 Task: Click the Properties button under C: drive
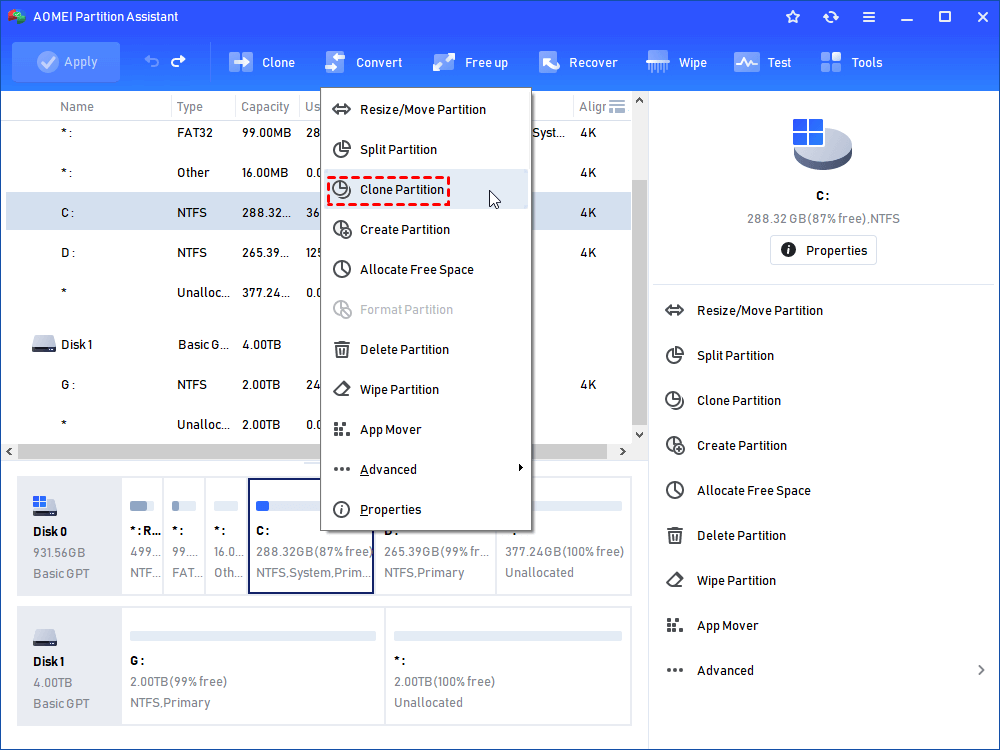[823, 250]
